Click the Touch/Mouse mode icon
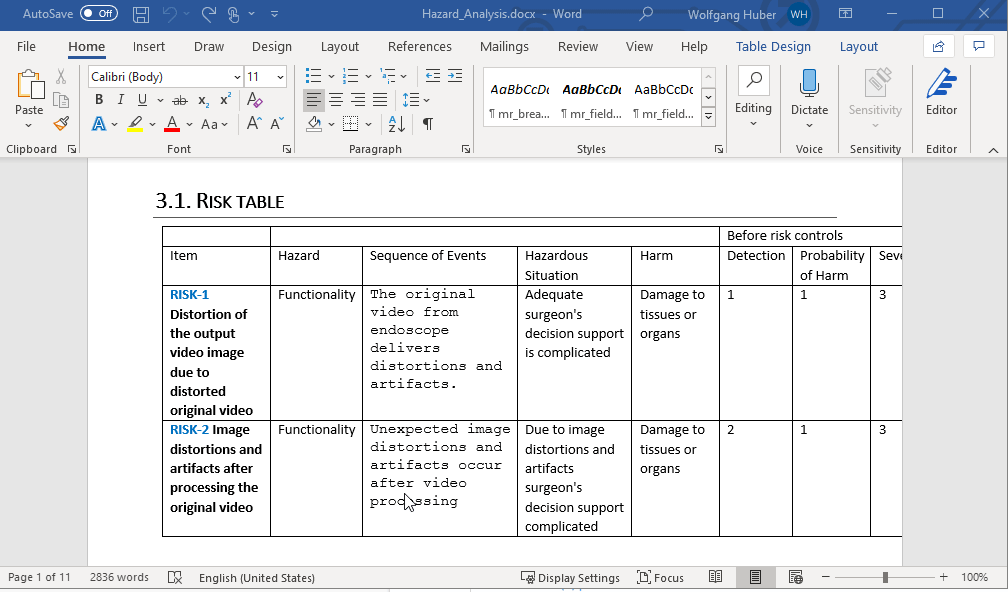The image size is (1008, 592). tap(232, 14)
